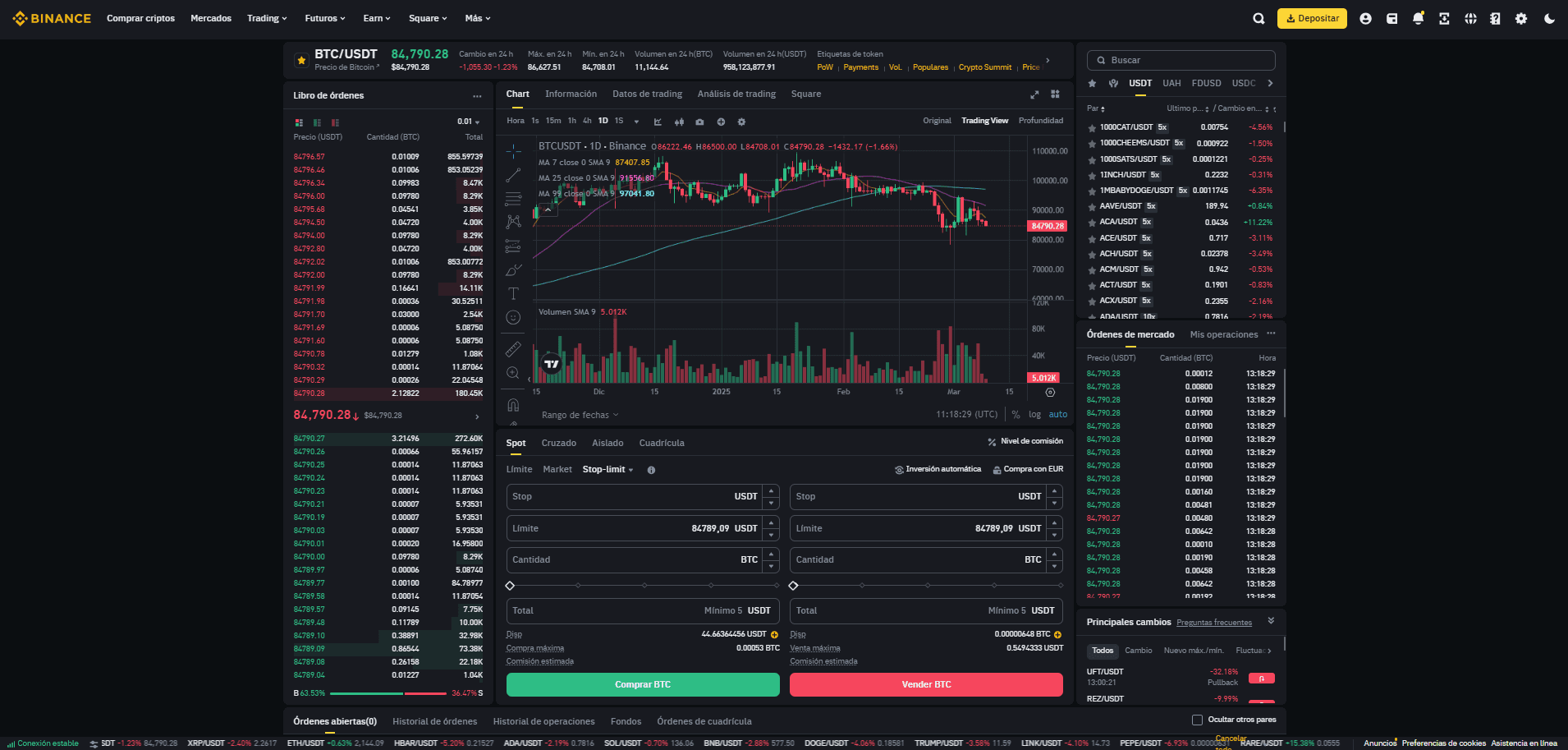Expand Rango de fechas selector
The image size is (1568, 750).
(x=580, y=415)
